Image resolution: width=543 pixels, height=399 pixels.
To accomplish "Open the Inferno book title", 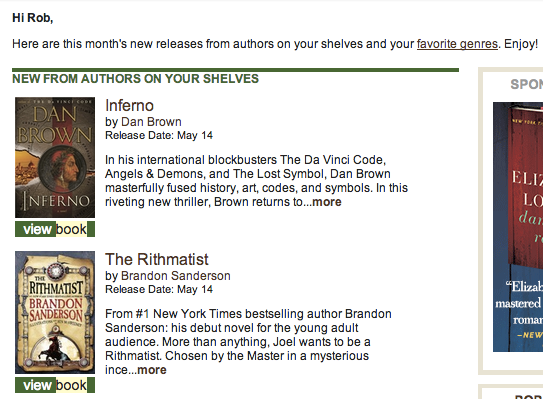I will [129, 105].
